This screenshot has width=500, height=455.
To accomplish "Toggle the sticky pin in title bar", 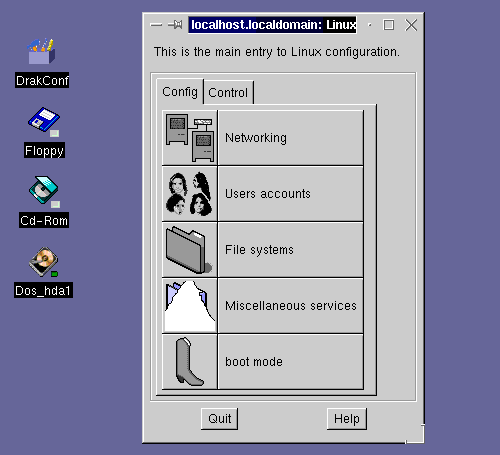I will pos(175,24).
